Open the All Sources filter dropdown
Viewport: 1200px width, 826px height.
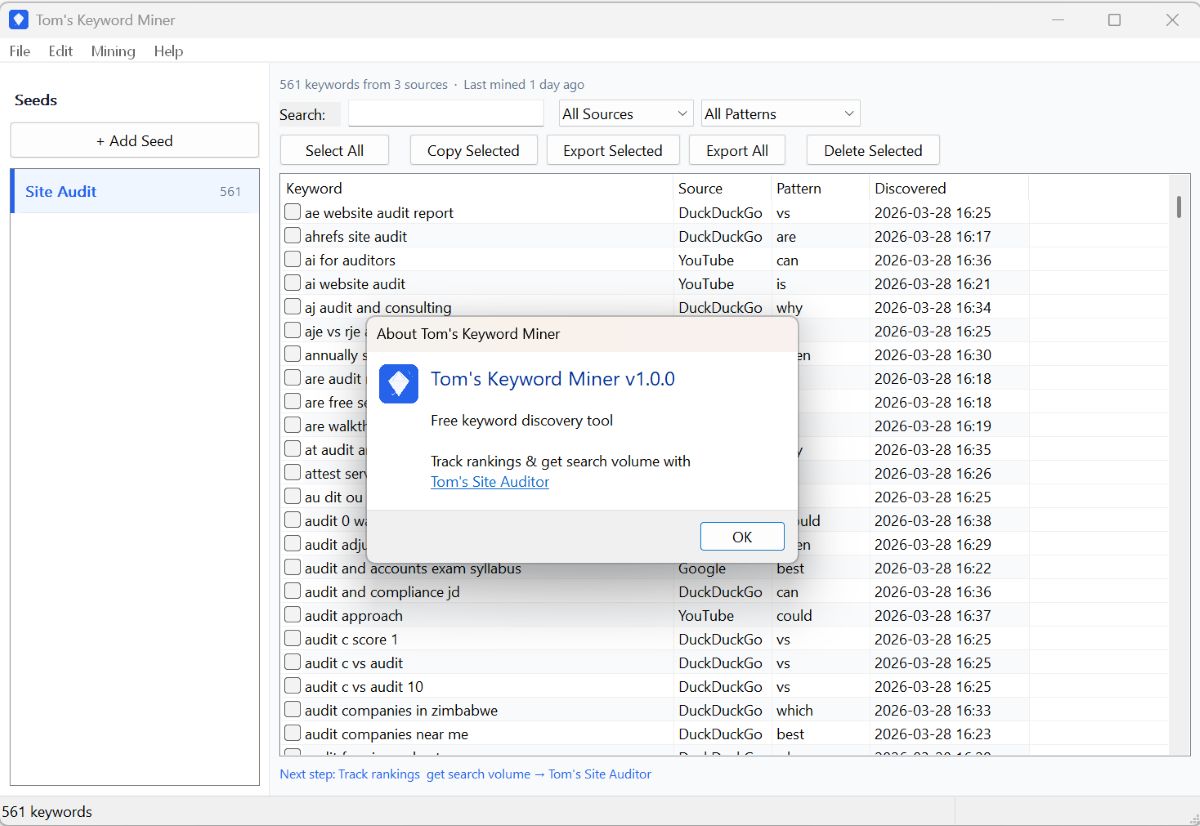pyautogui.click(x=624, y=113)
